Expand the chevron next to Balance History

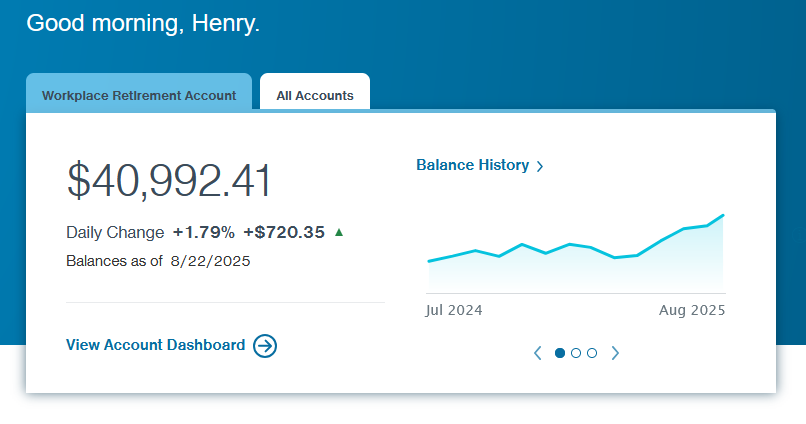click(x=540, y=166)
